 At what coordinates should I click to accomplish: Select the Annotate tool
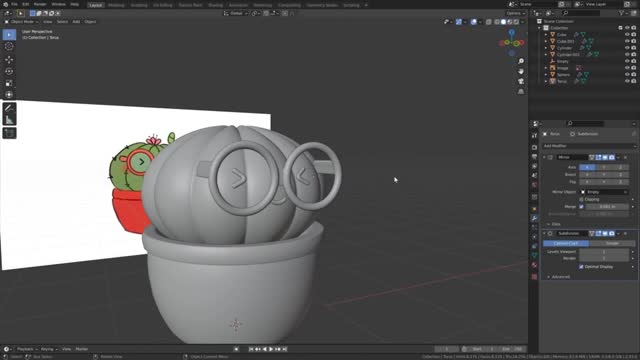tap(9, 108)
